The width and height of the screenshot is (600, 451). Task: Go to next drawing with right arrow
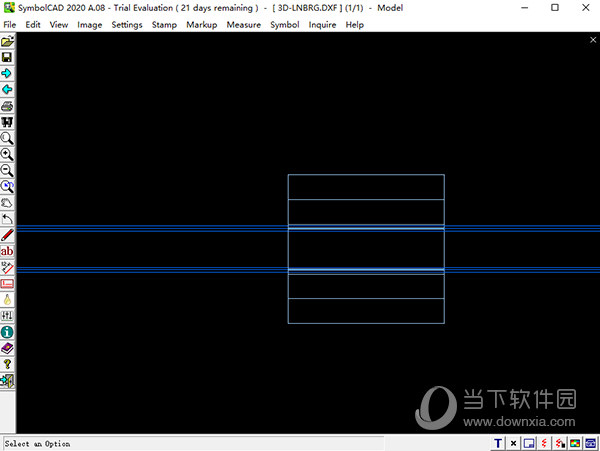pos(7,73)
